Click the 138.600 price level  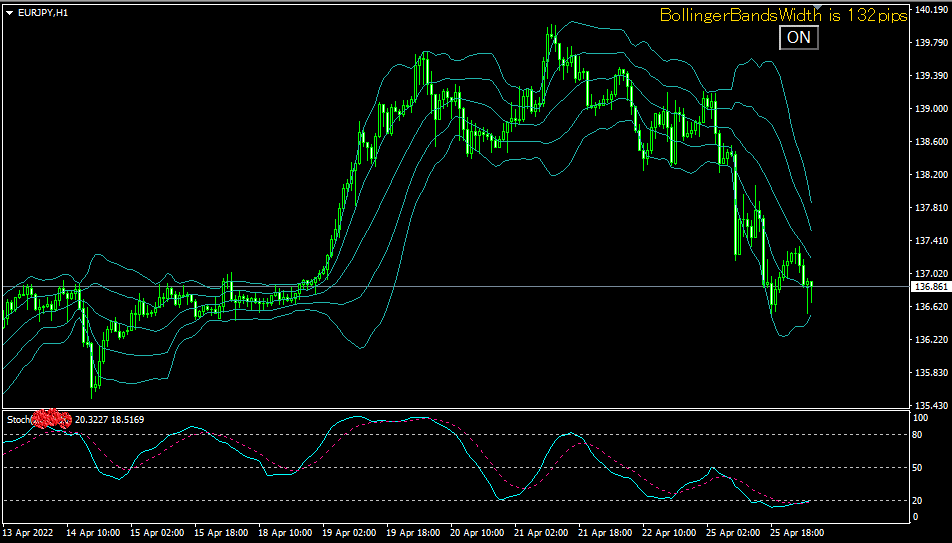click(x=931, y=142)
